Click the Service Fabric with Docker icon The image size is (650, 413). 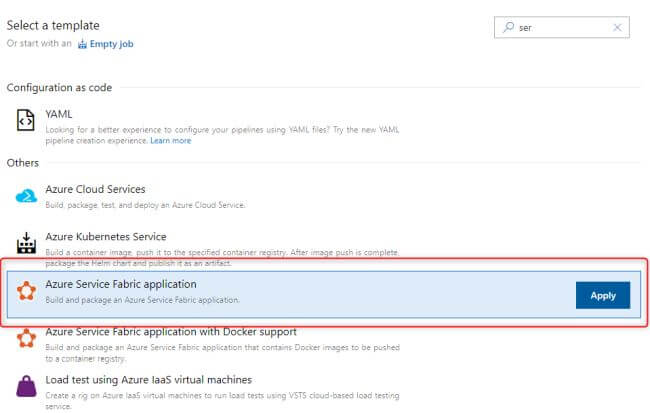26,338
